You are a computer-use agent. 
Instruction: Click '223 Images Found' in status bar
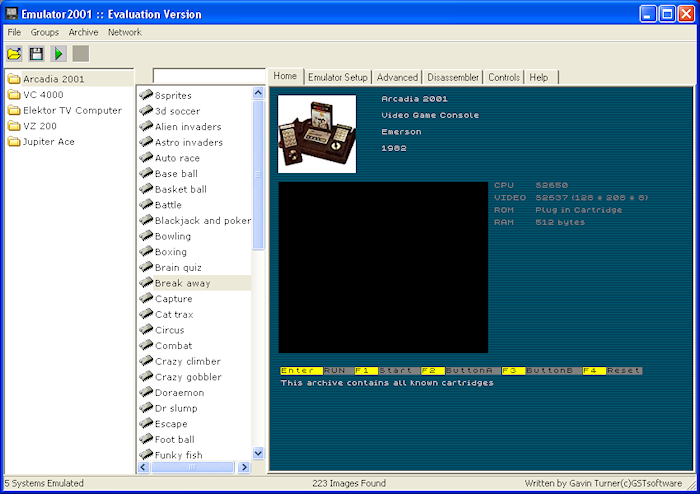[349, 483]
